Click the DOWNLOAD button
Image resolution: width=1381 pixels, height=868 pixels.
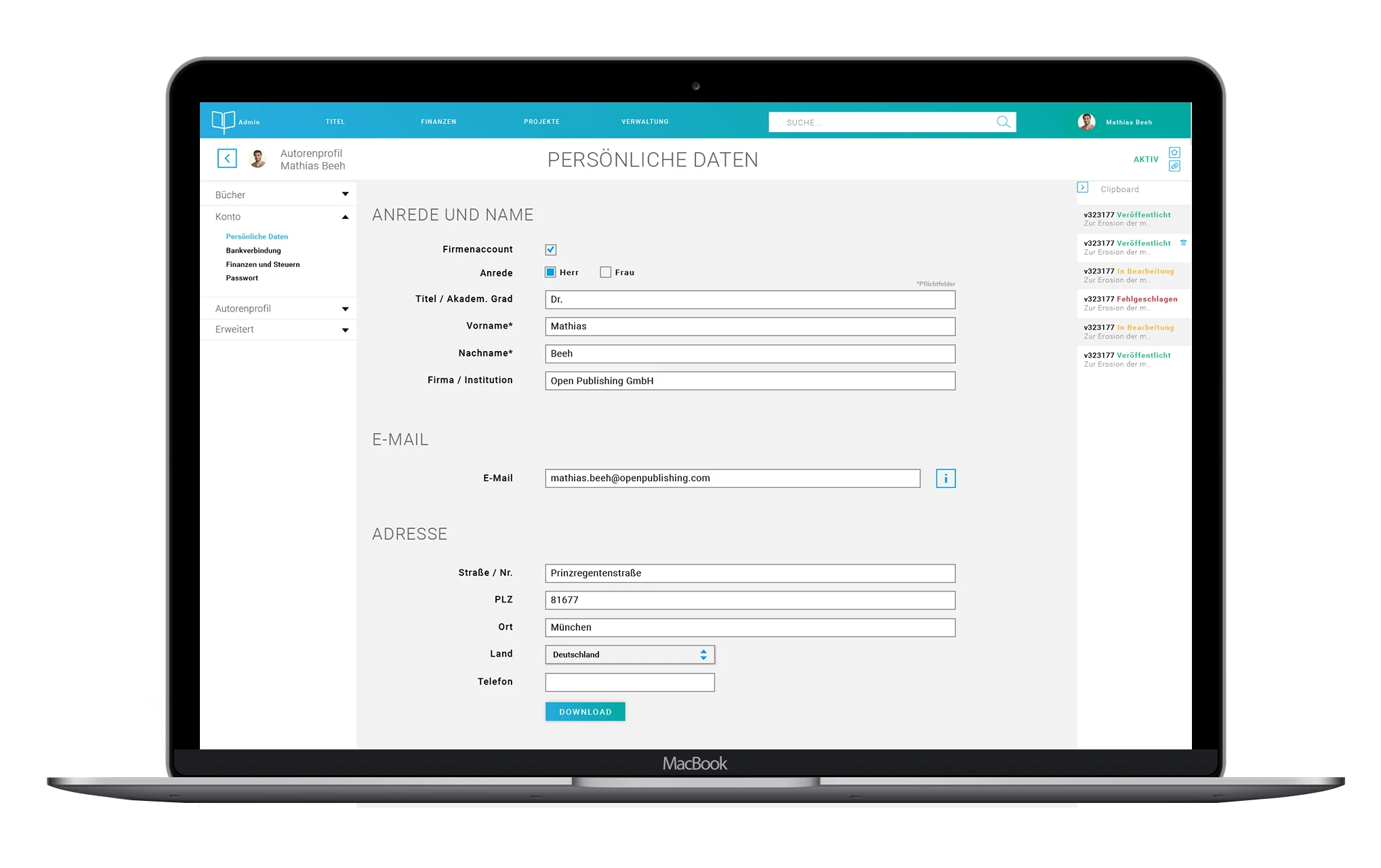click(x=585, y=711)
